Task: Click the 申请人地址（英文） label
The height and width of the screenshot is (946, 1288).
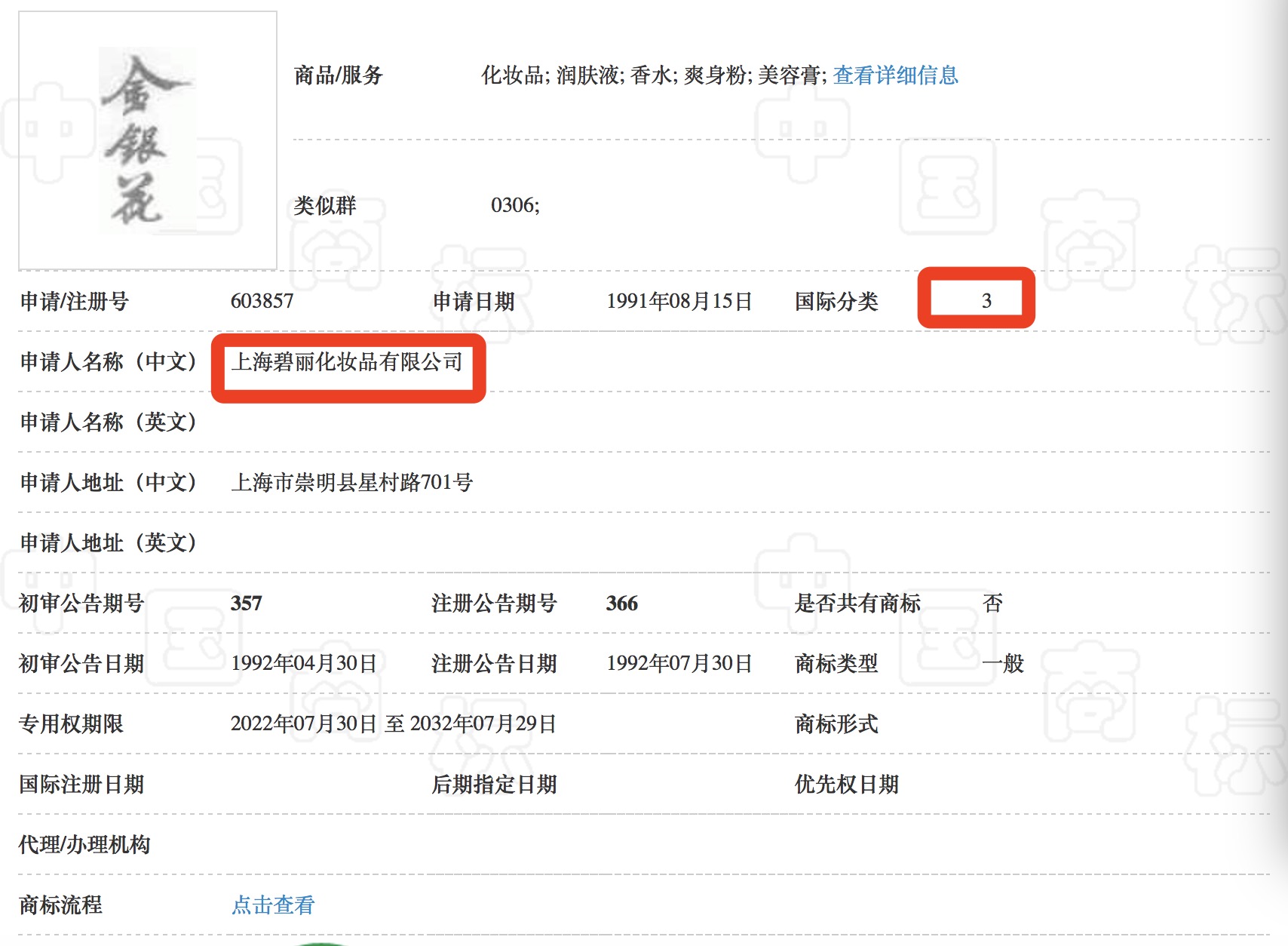Action: [x=108, y=542]
